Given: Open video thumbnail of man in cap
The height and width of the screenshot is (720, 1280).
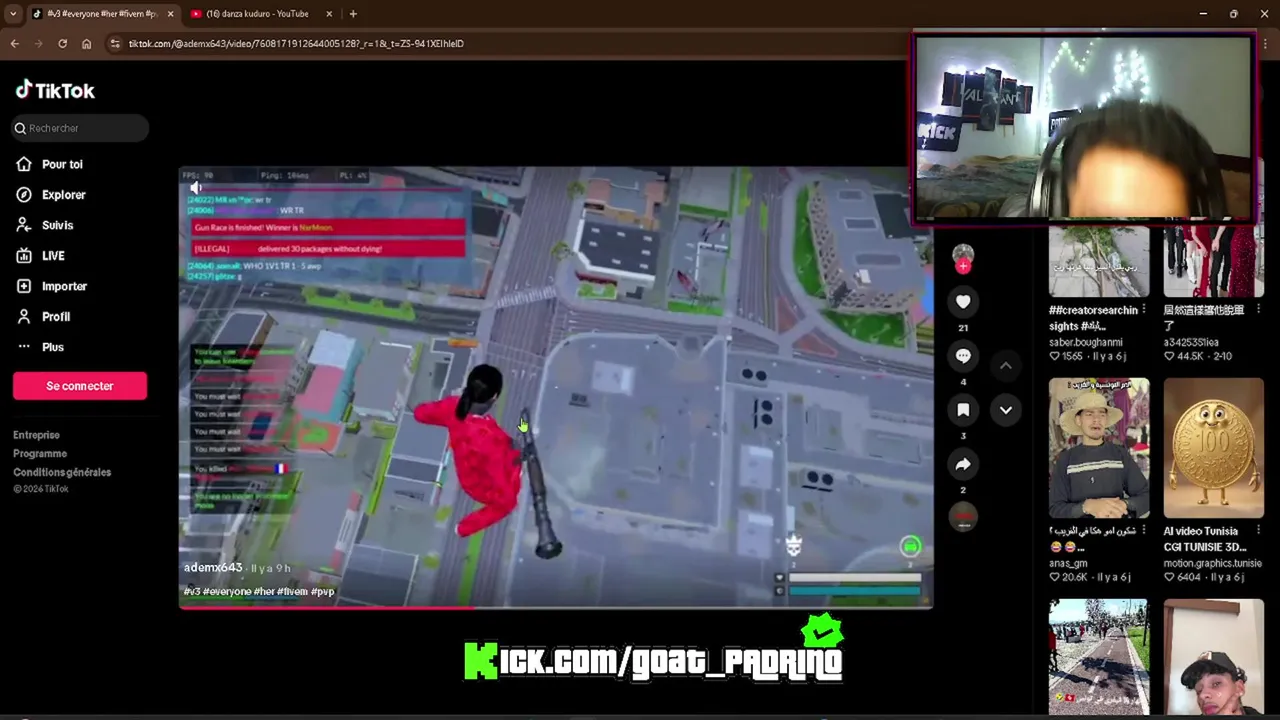Looking at the screenshot, I should [1213, 657].
